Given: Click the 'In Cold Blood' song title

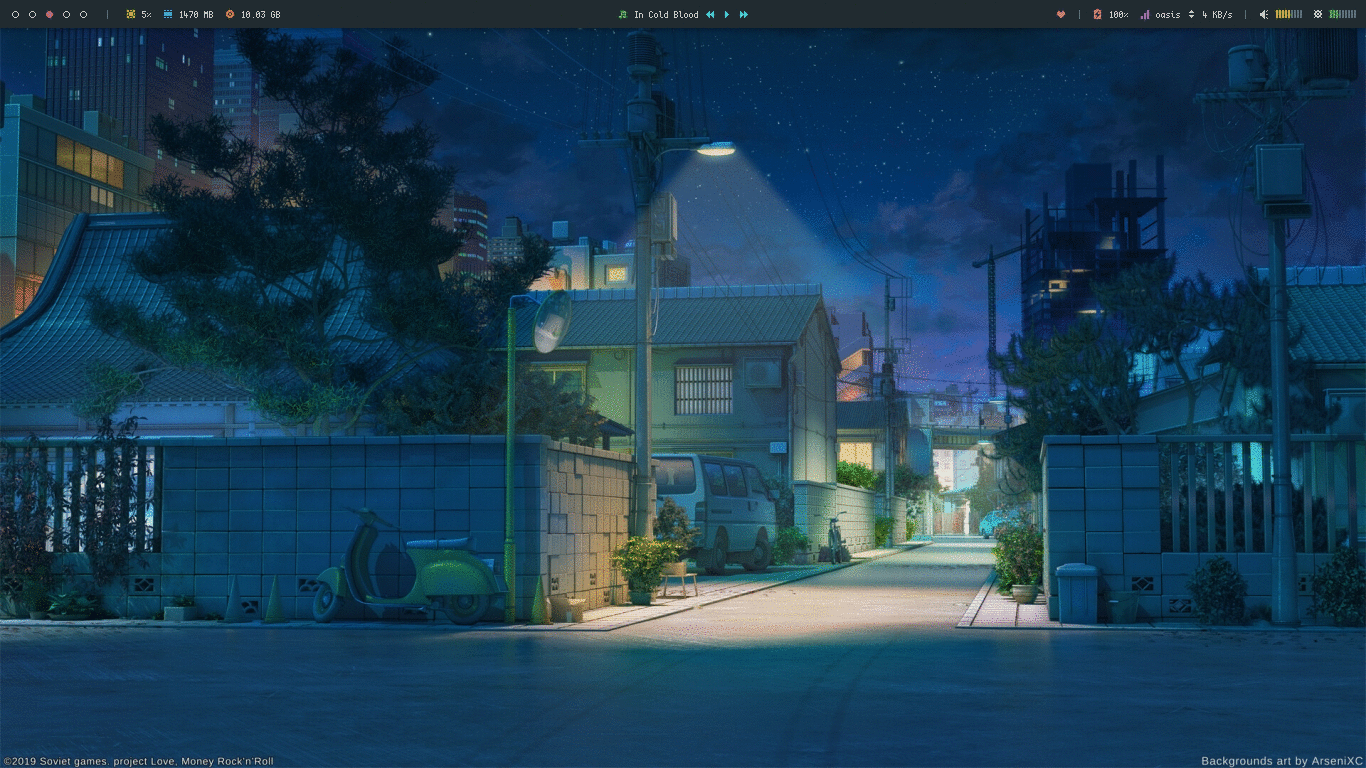Looking at the screenshot, I should tap(666, 15).
